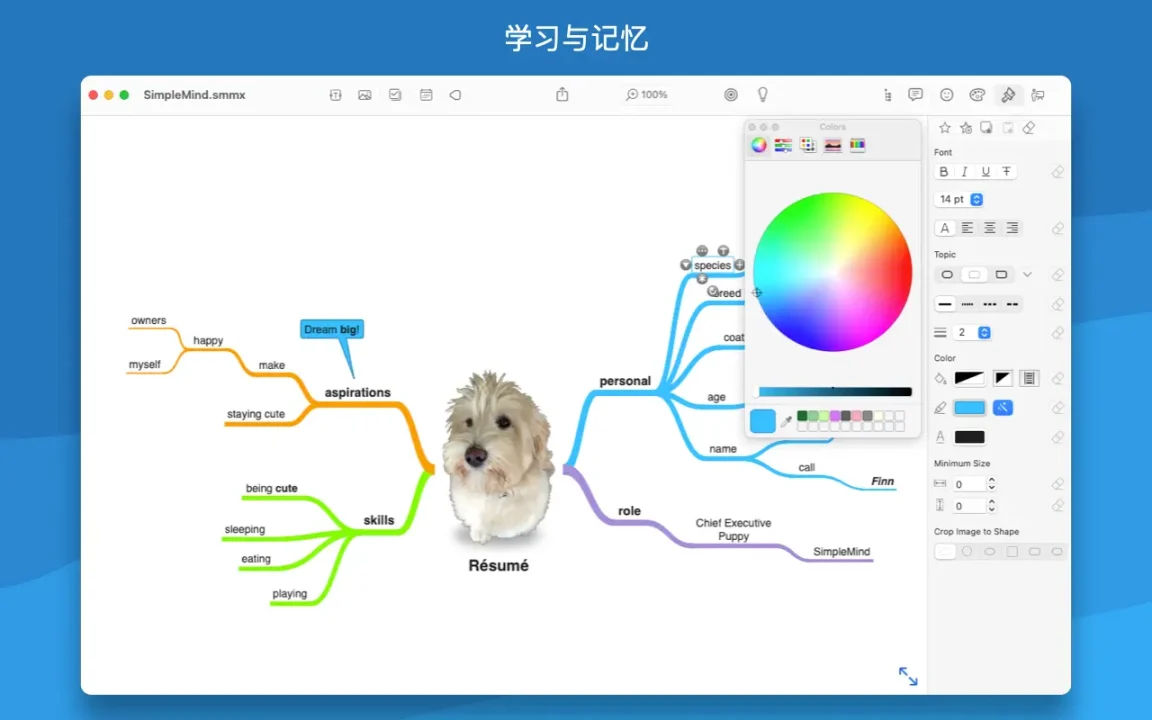The image size is (1152, 720).
Task: Select the aspirations topic
Action: [358, 392]
